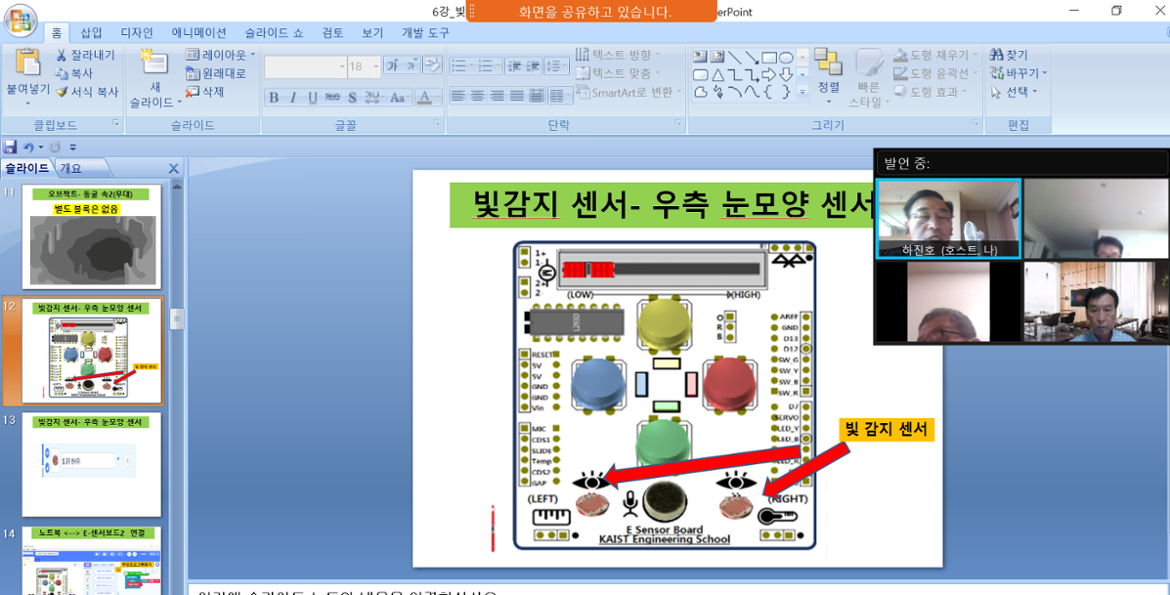This screenshot has height=595, width=1170.
Task: Click the Format Painter (서식 복사) icon
Action: (62, 92)
